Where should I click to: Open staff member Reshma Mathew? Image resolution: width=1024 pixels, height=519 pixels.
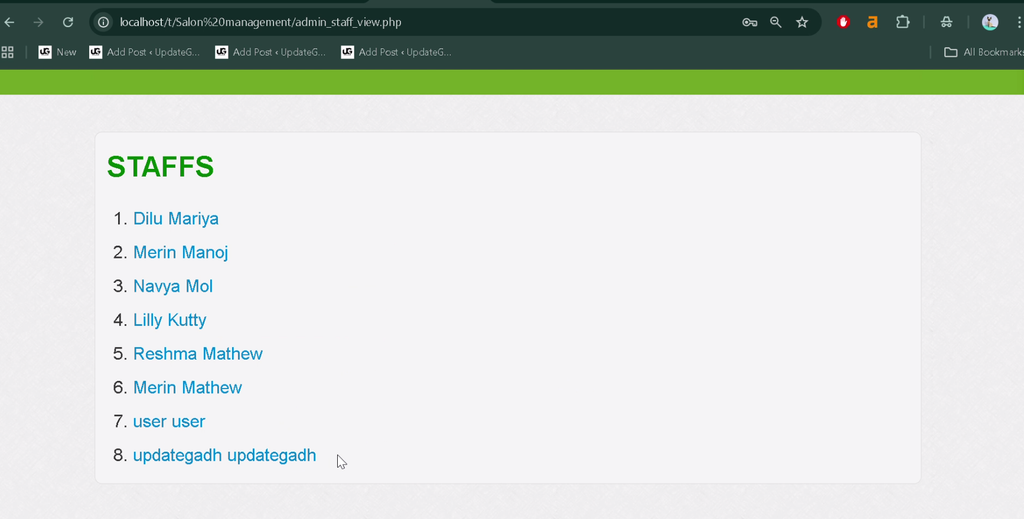tap(198, 354)
